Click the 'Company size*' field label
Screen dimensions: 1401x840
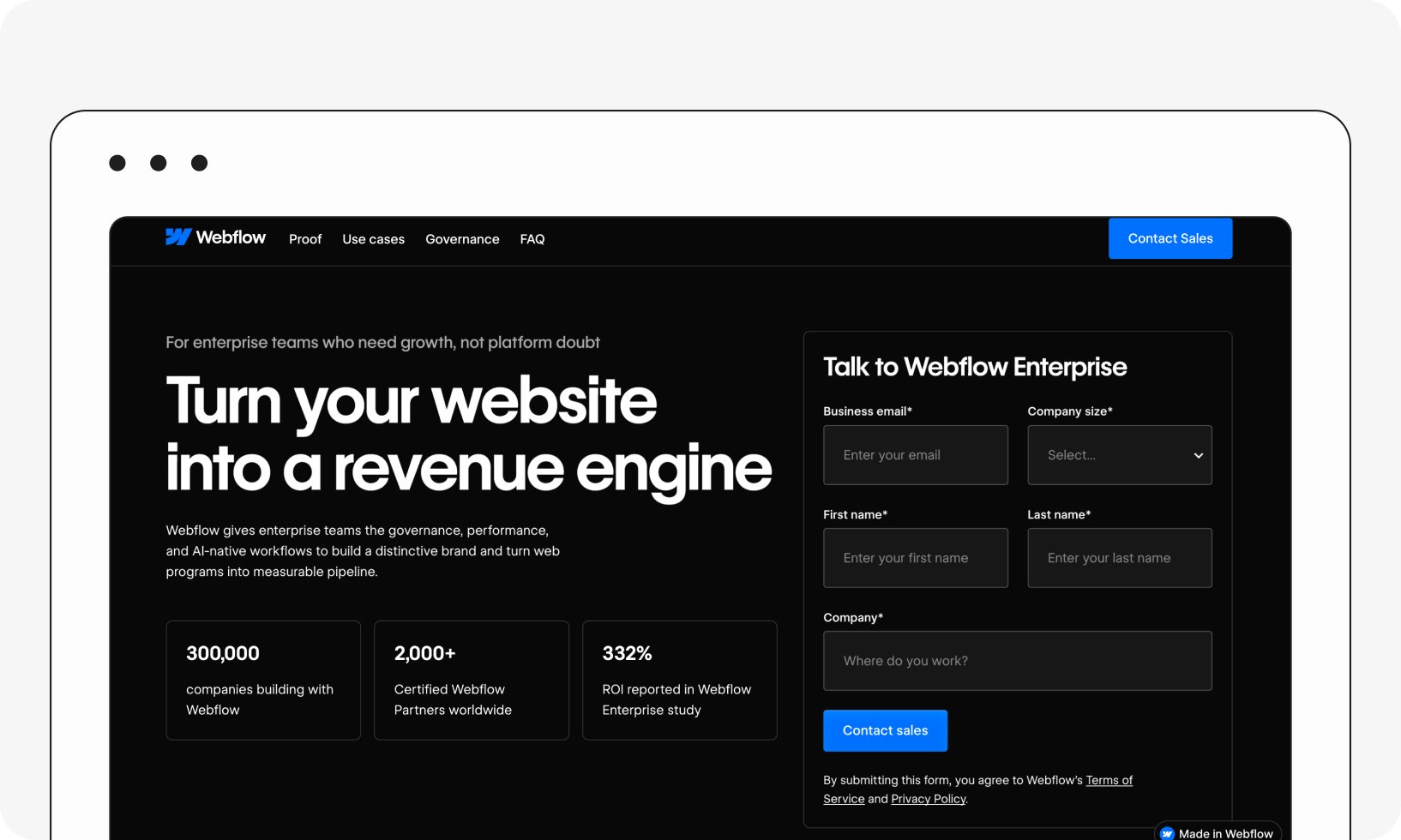click(1070, 411)
